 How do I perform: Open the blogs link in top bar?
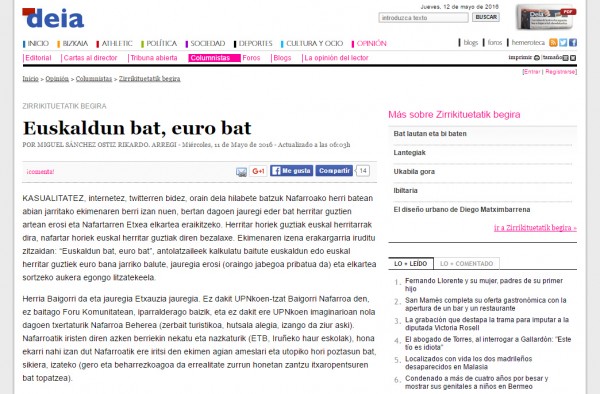click(x=471, y=42)
